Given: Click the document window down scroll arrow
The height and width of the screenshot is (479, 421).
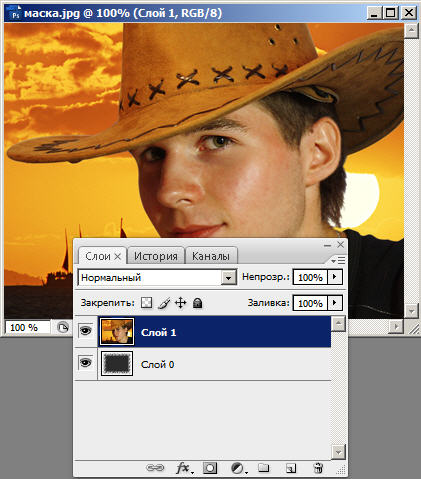Looking at the screenshot, I should 412,311.
